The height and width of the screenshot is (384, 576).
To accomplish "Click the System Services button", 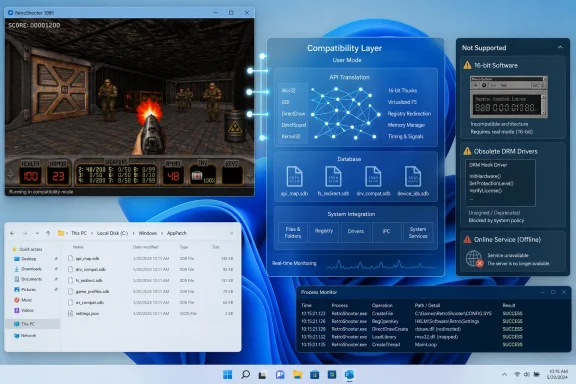I will click(x=418, y=232).
